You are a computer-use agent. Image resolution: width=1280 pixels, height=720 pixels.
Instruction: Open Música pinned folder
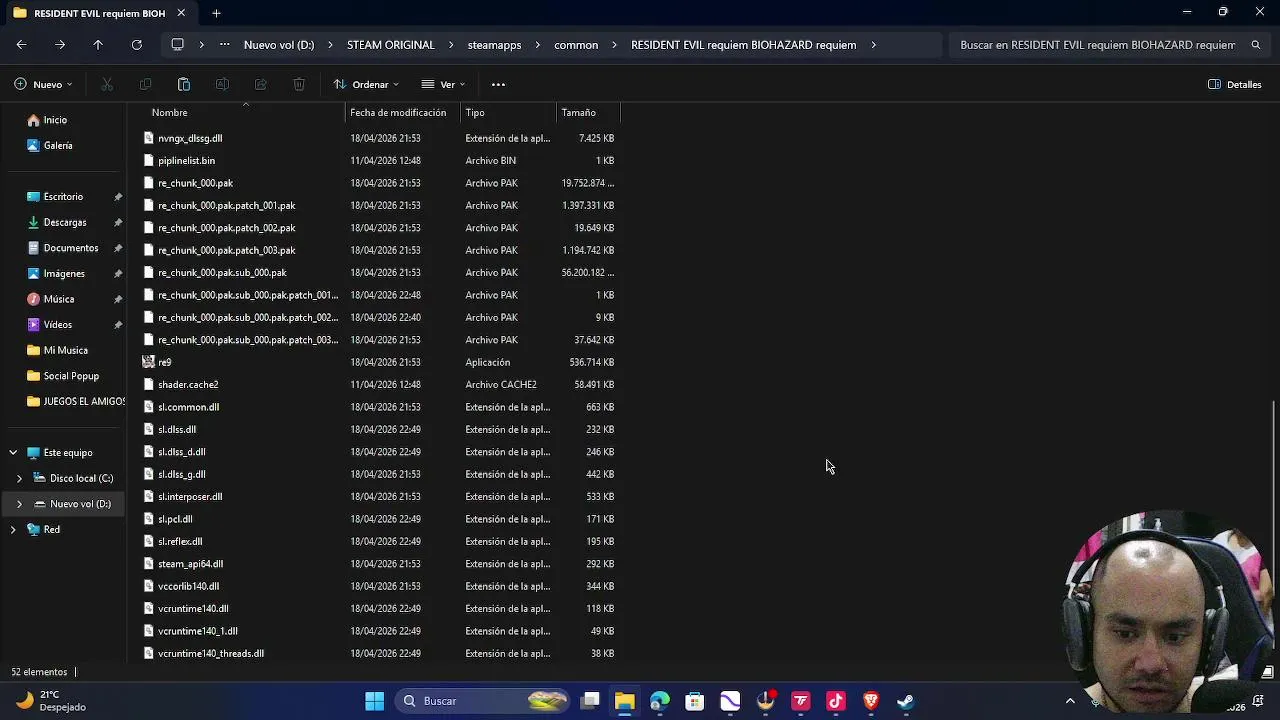click(x=58, y=299)
